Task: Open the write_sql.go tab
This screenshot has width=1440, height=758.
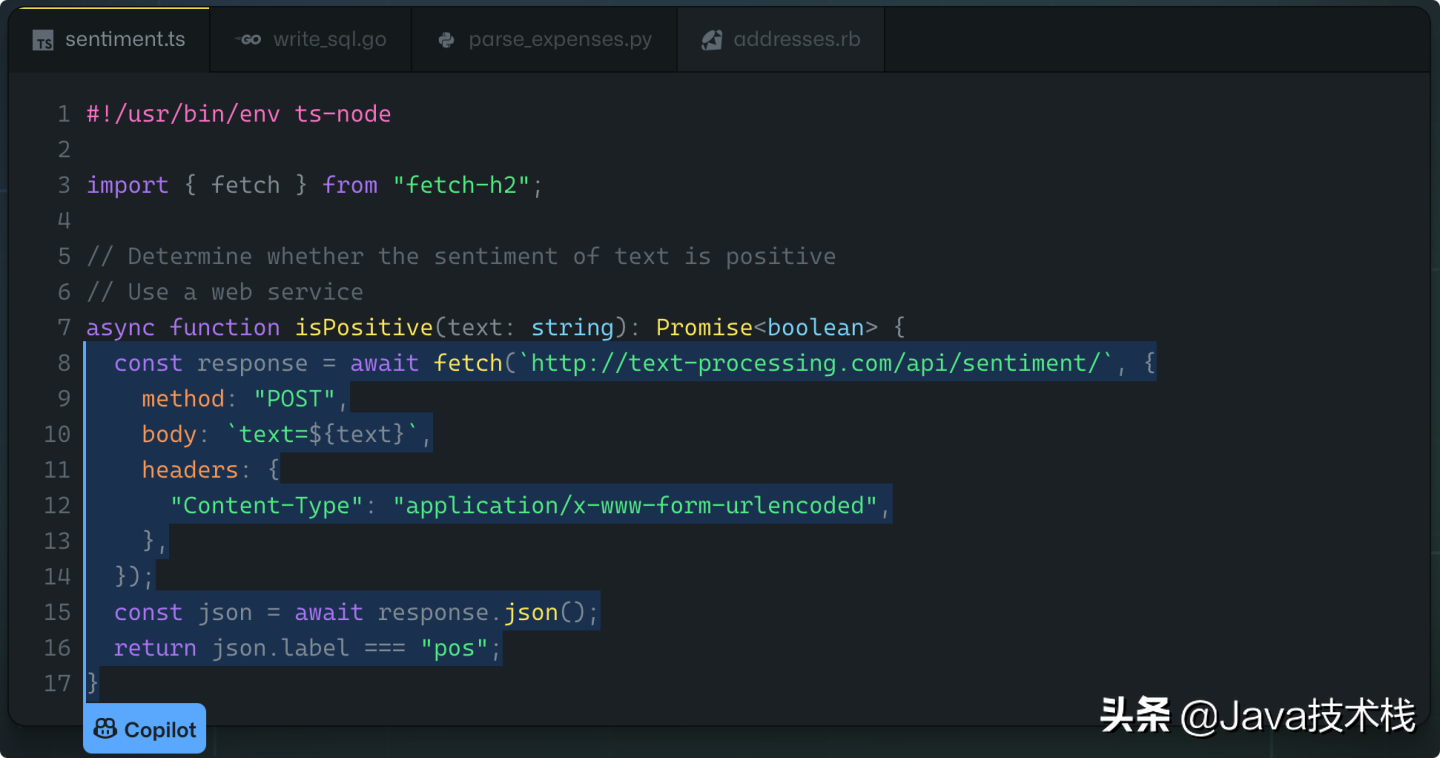Action: (x=311, y=40)
